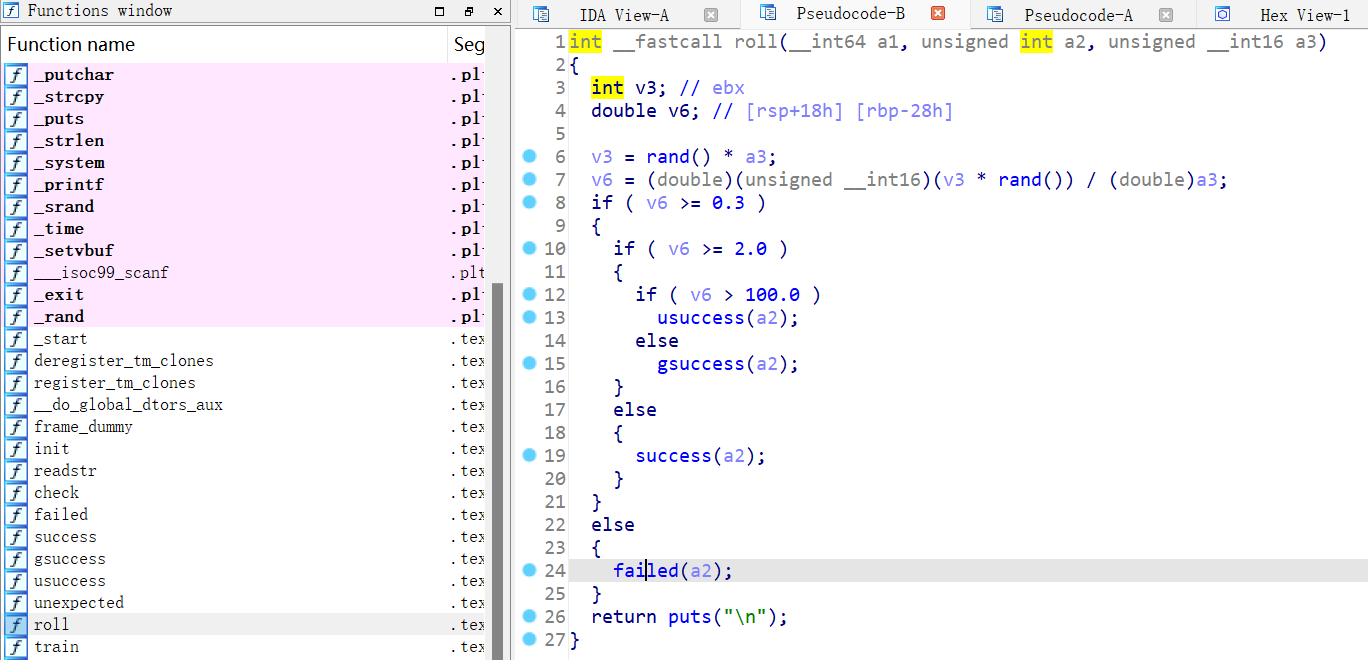Toggle breakpoint dot on line 19
Viewport: 1368px width, 660px height.
(x=529, y=455)
